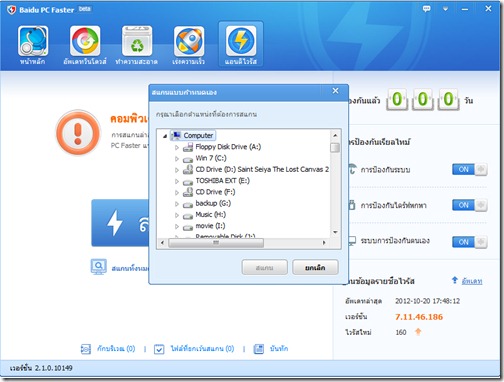
Task: Click the CD Drive (D:) disc icon
Action: click(x=188, y=169)
